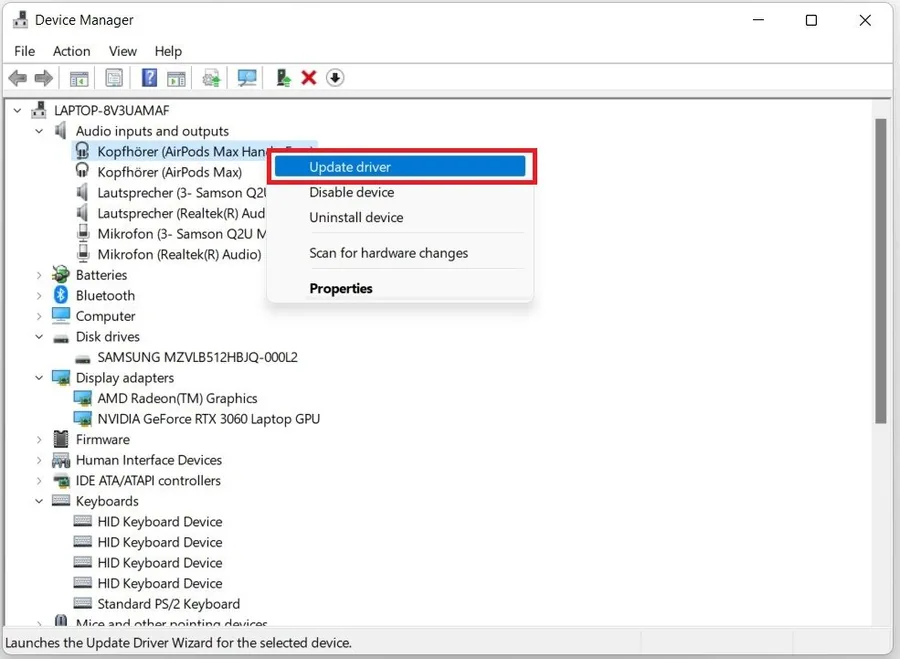
Task: Click the LAPTOP-8V3UAMAF computer icon
Action: click(39, 110)
